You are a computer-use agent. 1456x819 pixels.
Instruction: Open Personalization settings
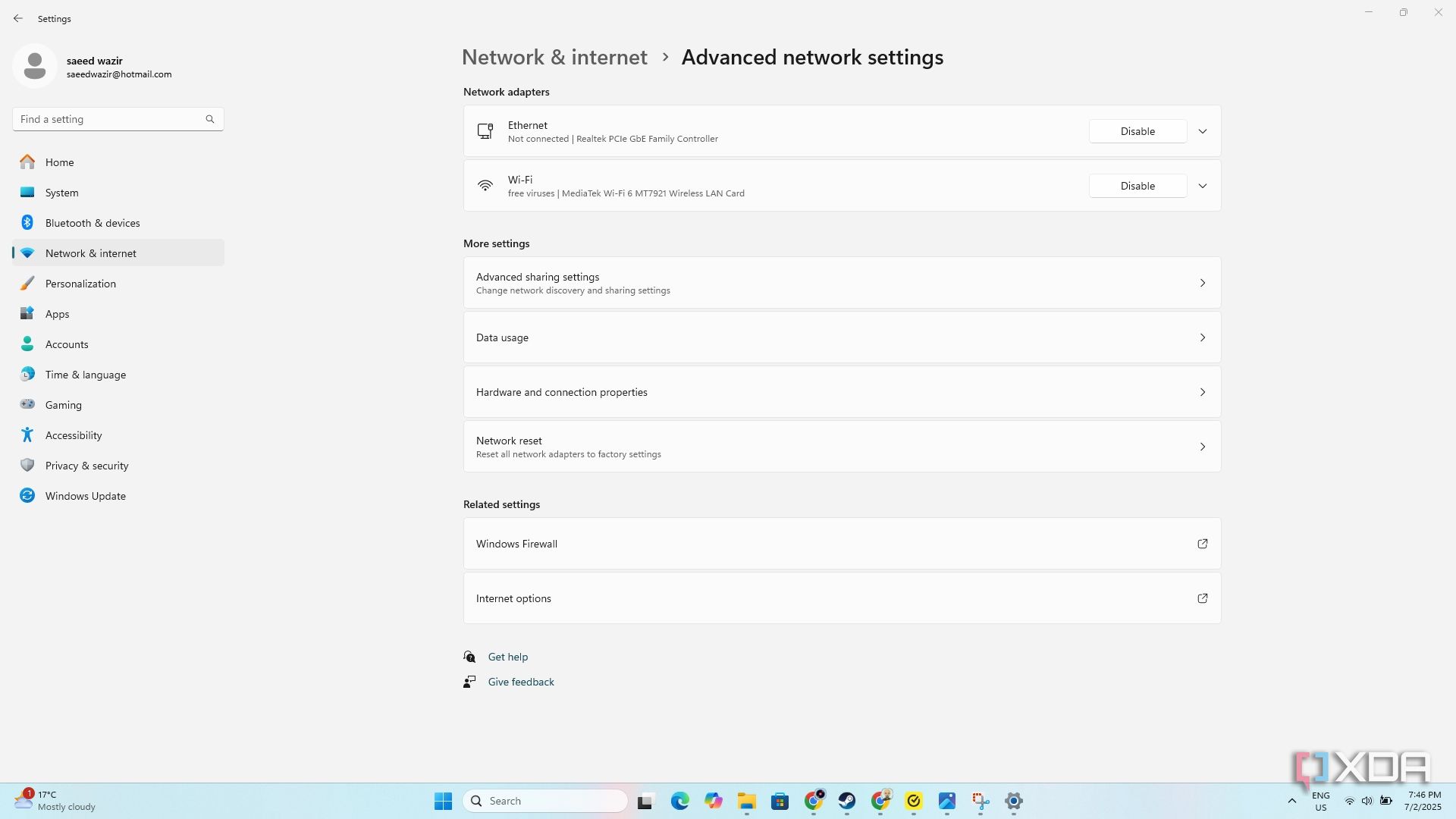118,284
